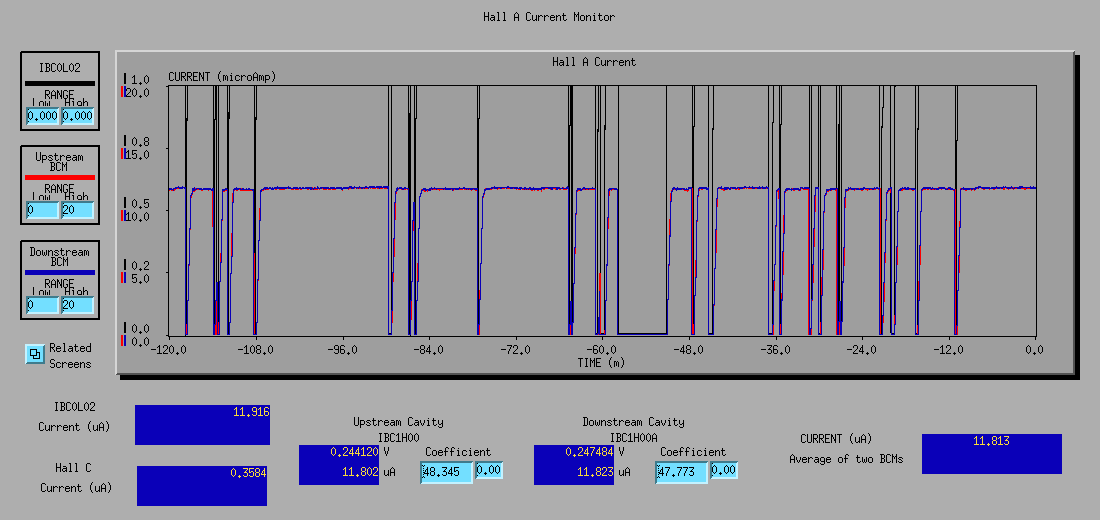Click the Hall A Current plot title
This screenshot has height=520, width=1100.
(594, 62)
